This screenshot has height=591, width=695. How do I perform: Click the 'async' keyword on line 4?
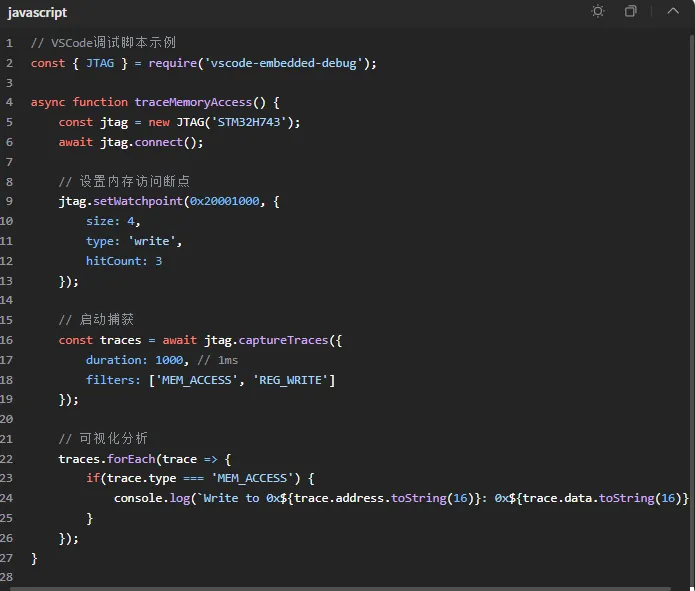click(48, 102)
